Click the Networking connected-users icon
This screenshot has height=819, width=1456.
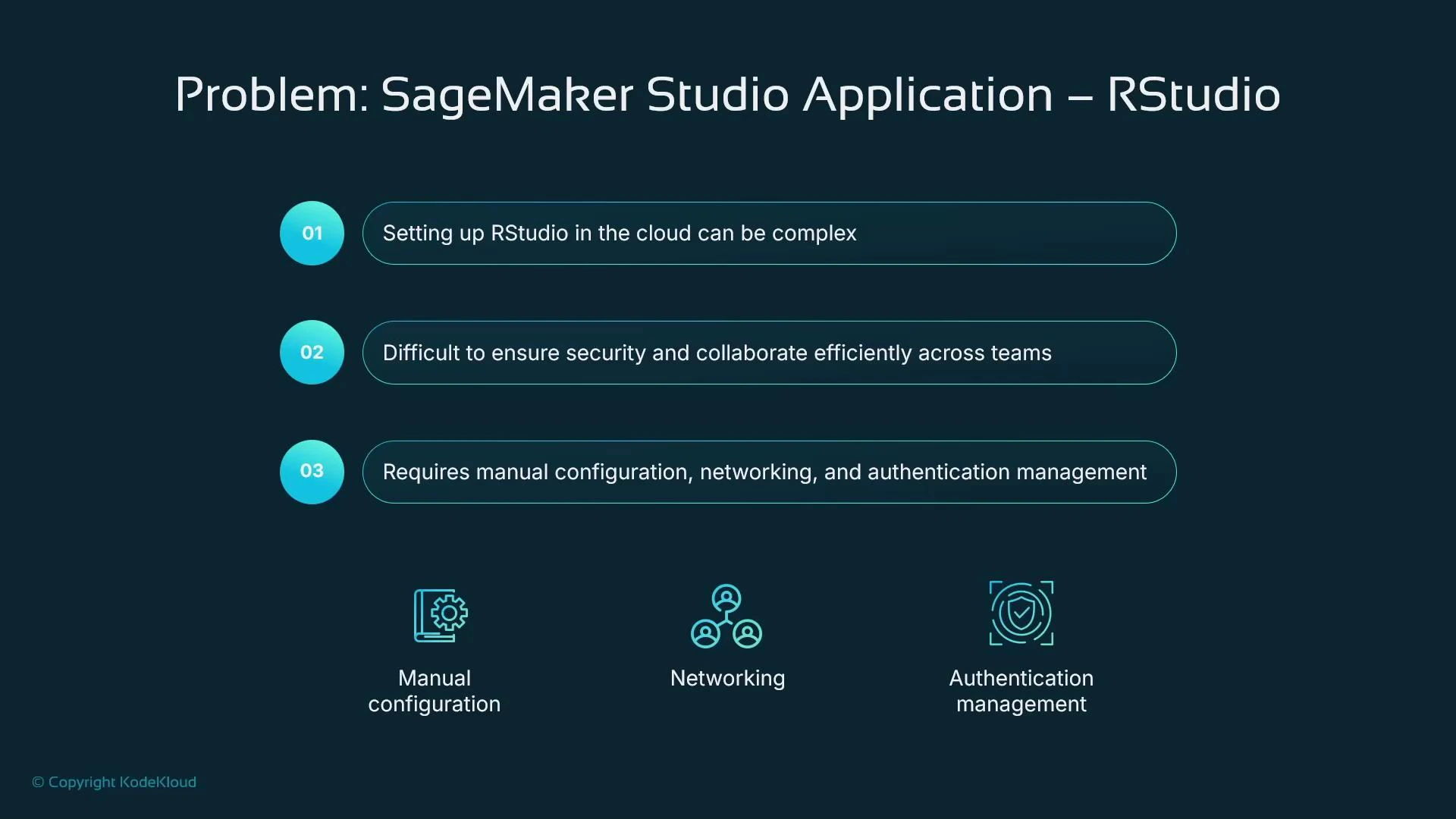coord(726,616)
